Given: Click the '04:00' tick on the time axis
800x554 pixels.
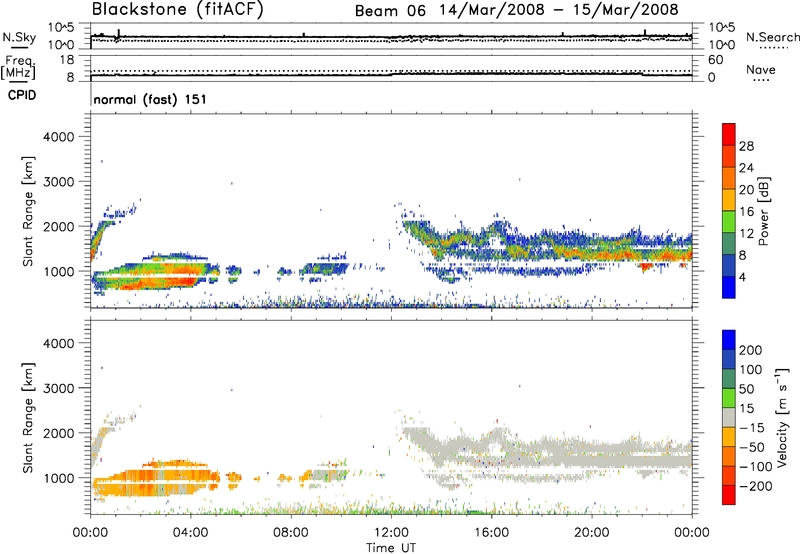Looking at the screenshot, I should tap(190, 533).
